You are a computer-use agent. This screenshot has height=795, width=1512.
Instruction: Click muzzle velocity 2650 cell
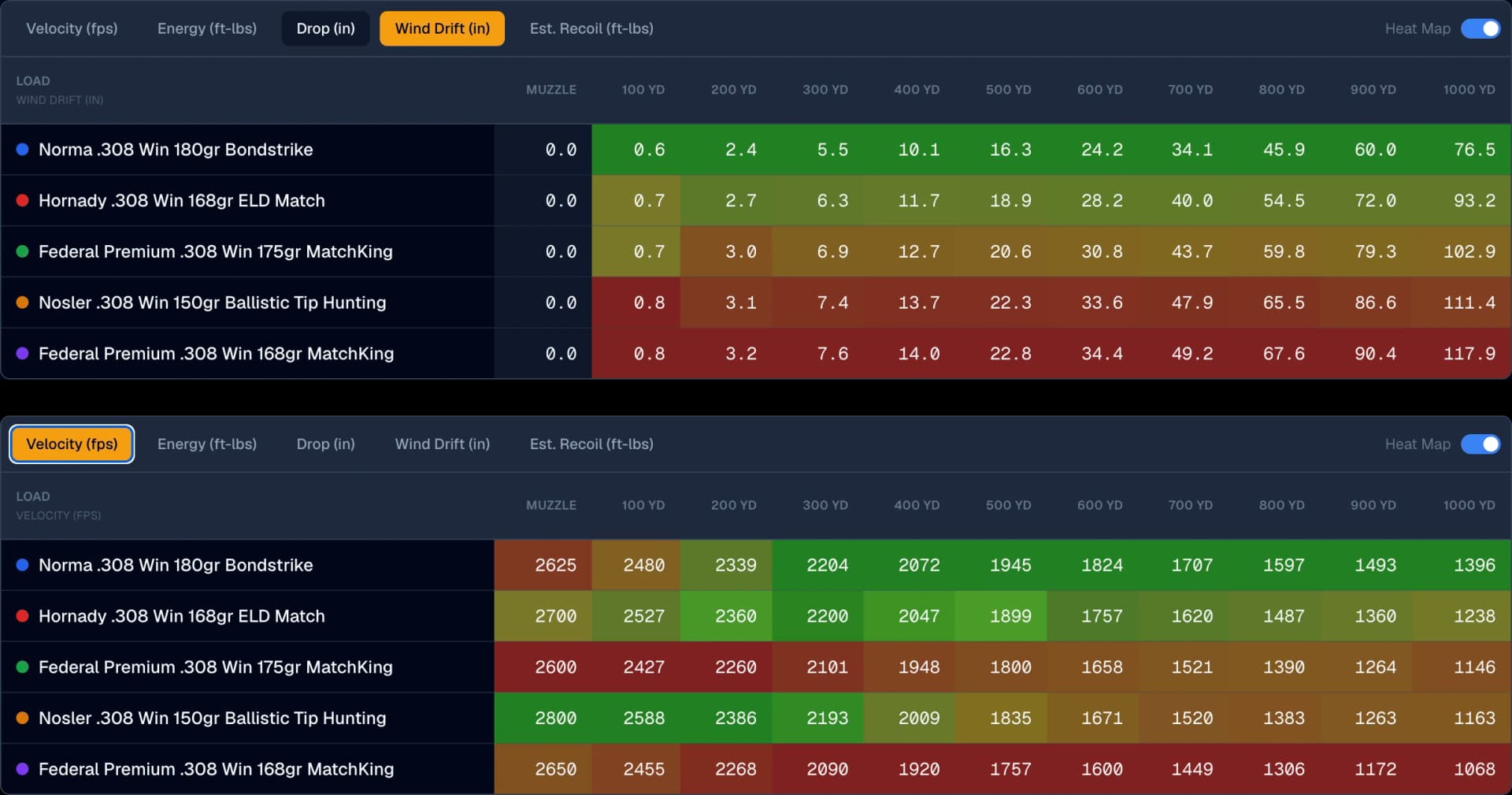pyautogui.click(x=543, y=770)
